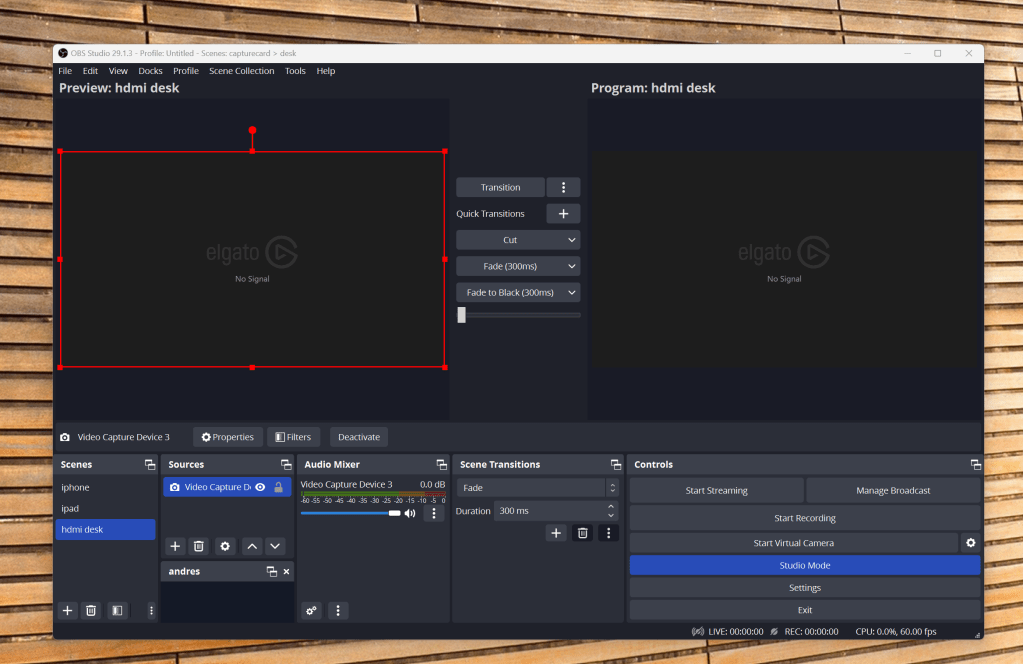Open advanced audio properties gears icon
This screenshot has height=664, width=1023.
pyautogui.click(x=312, y=611)
